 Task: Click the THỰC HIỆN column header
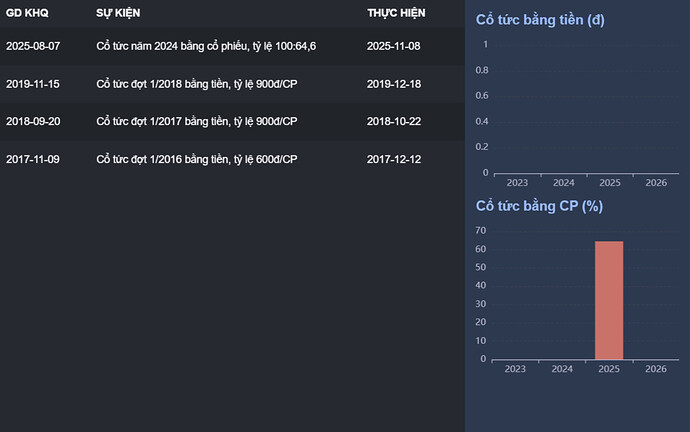pyautogui.click(x=396, y=13)
